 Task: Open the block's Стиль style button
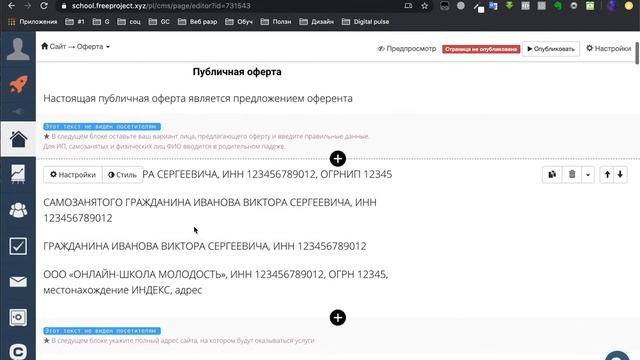coord(122,175)
